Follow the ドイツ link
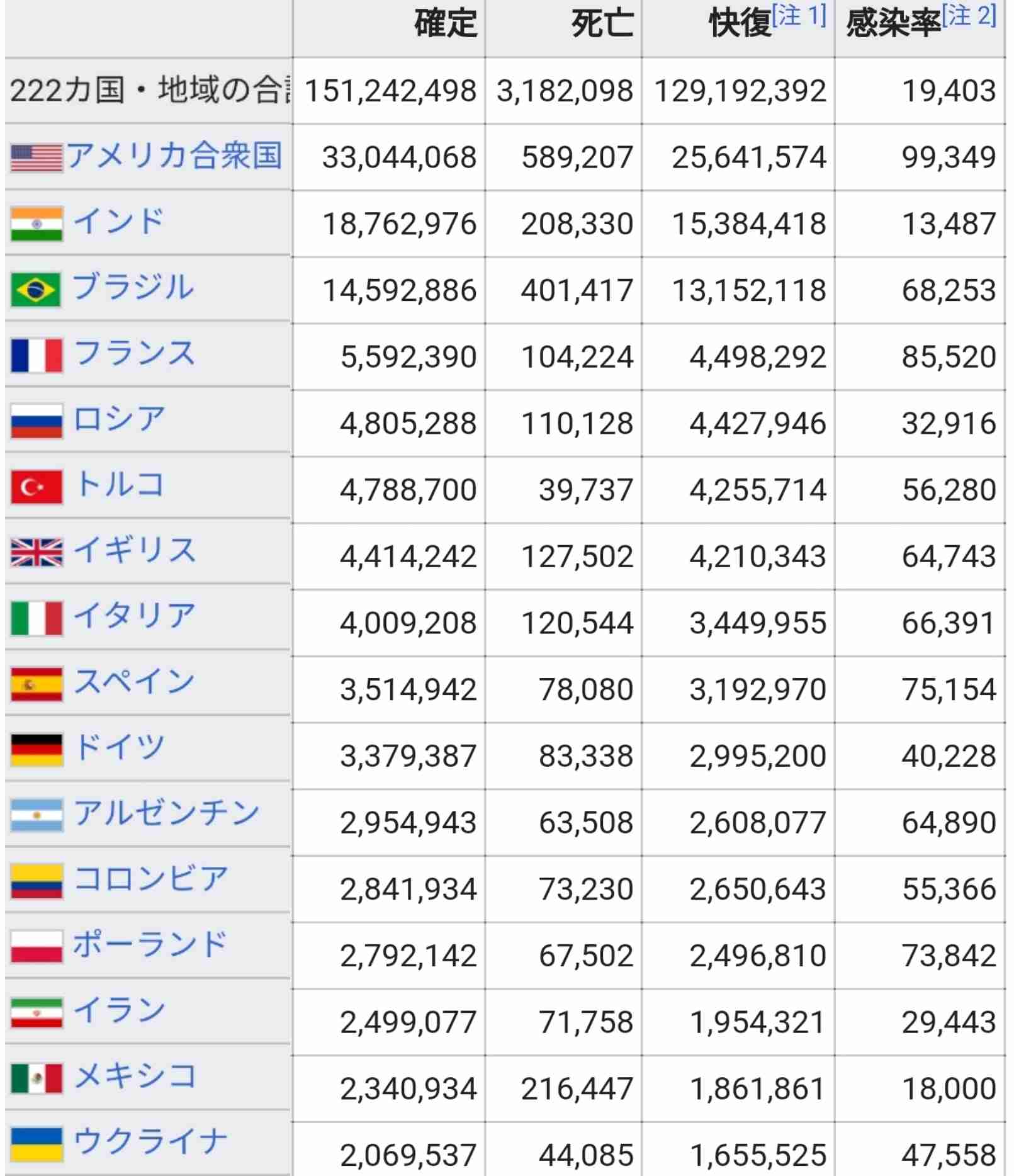 pyautogui.click(x=119, y=747)
